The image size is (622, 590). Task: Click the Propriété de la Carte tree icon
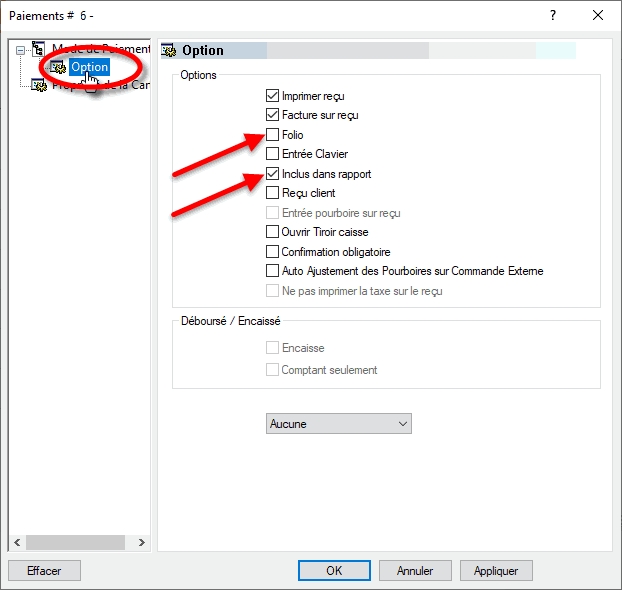[39, 86]
